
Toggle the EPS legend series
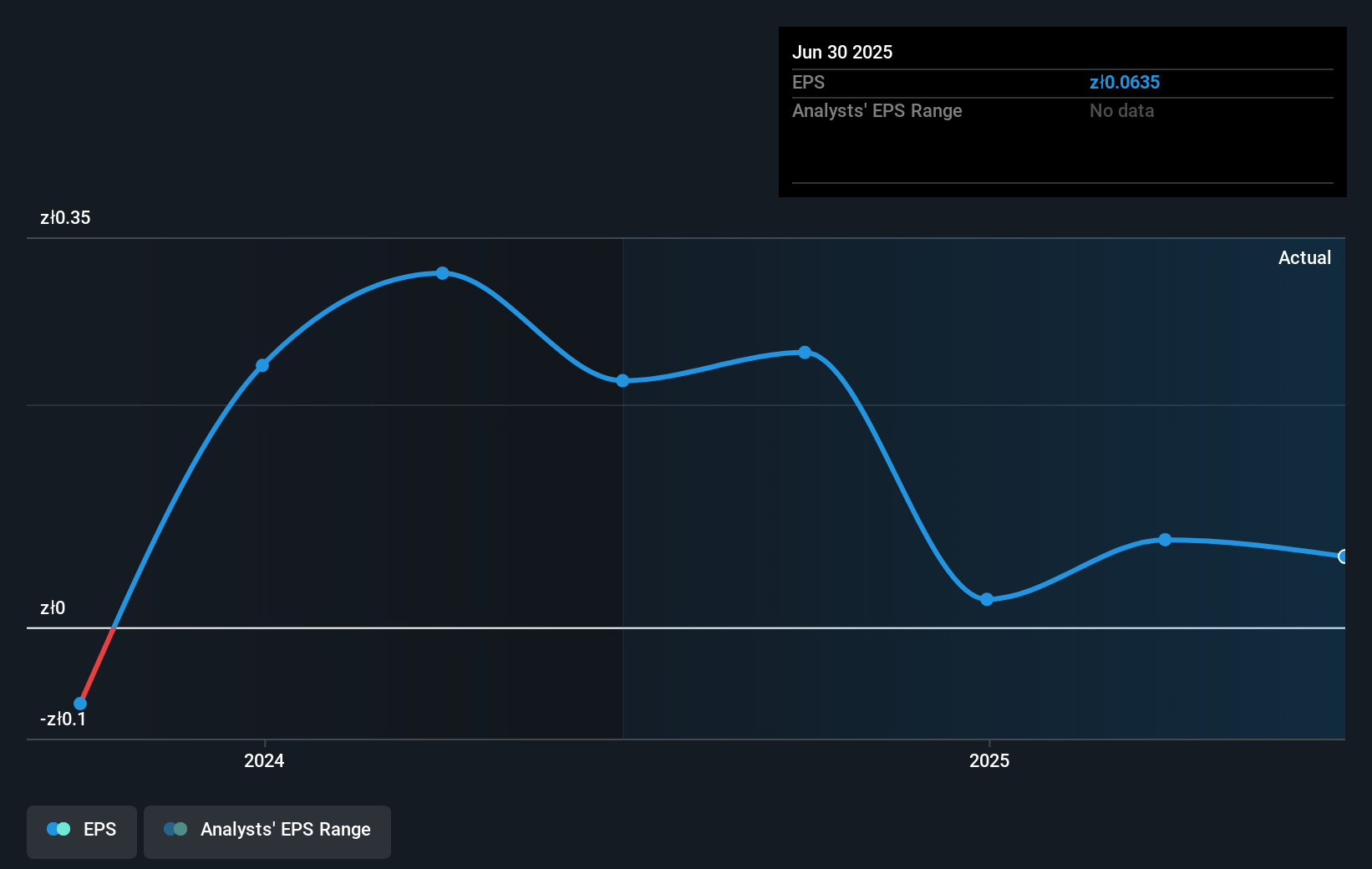(x=82, y=831)
